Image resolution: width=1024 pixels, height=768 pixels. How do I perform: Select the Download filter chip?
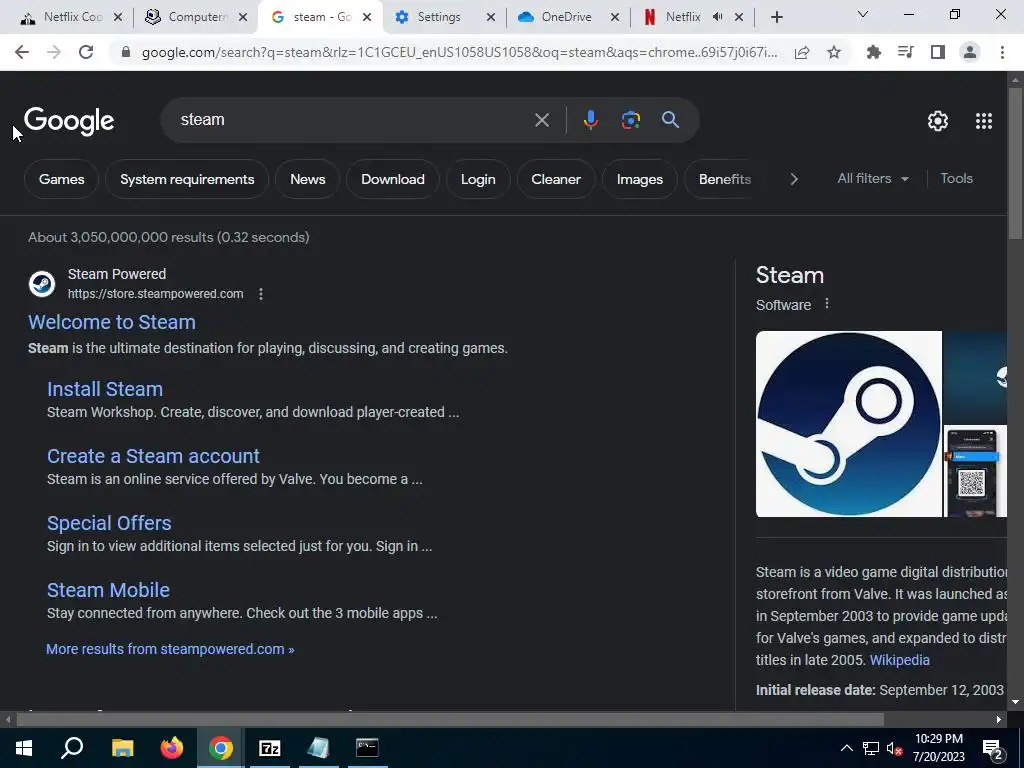[392, 179]
